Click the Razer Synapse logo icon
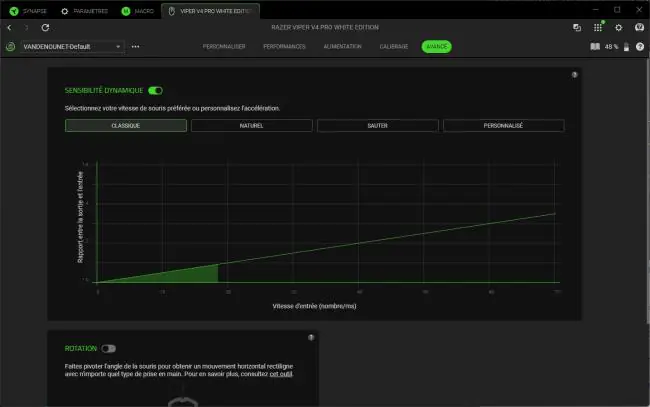Viewport: 650px width, 407px height. pyautogui.click(x=14, y=11)
